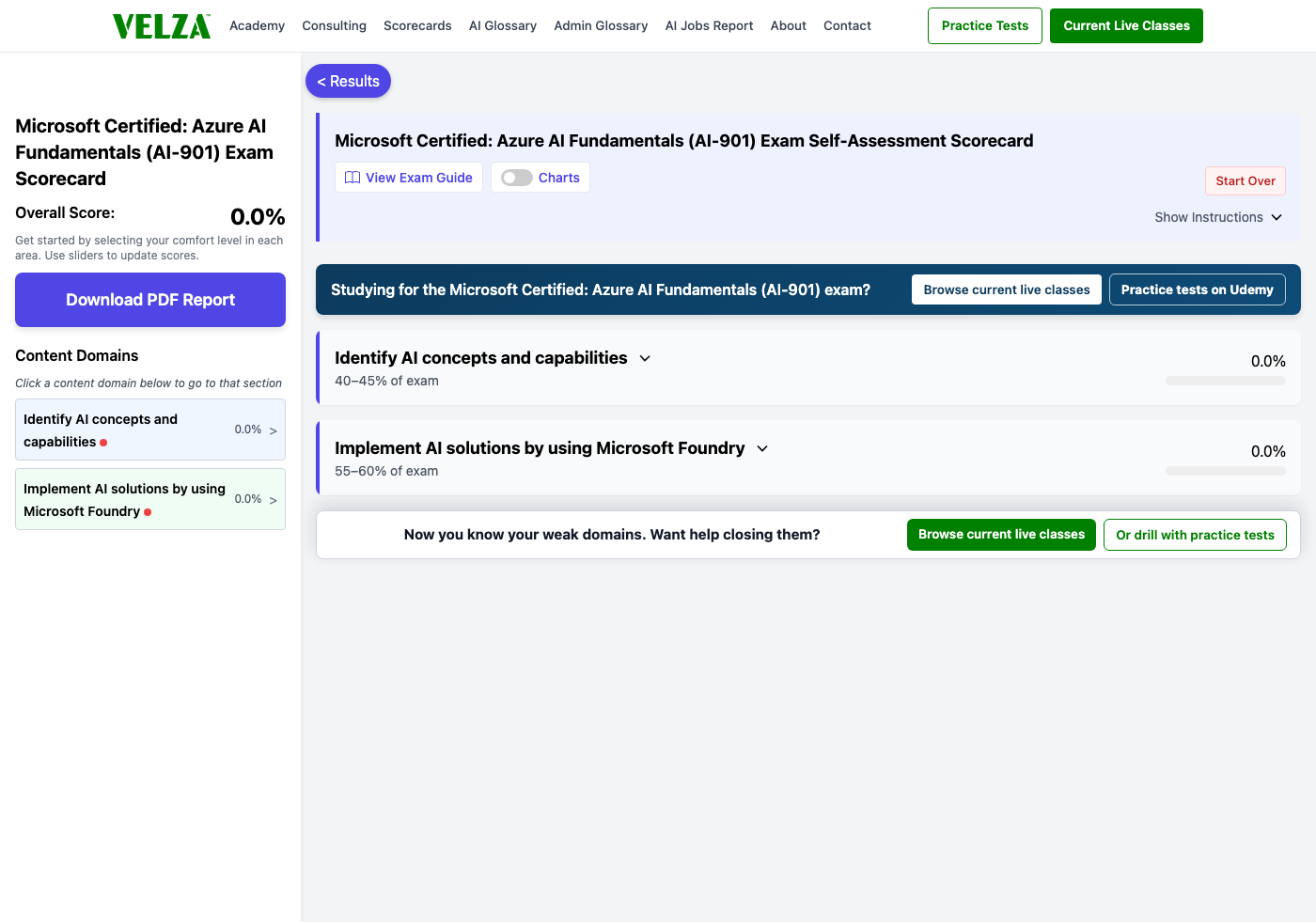1316x922 pixels.
Task: Open Identify AI concepts sidebar card arrow
Action: point(274,430)
